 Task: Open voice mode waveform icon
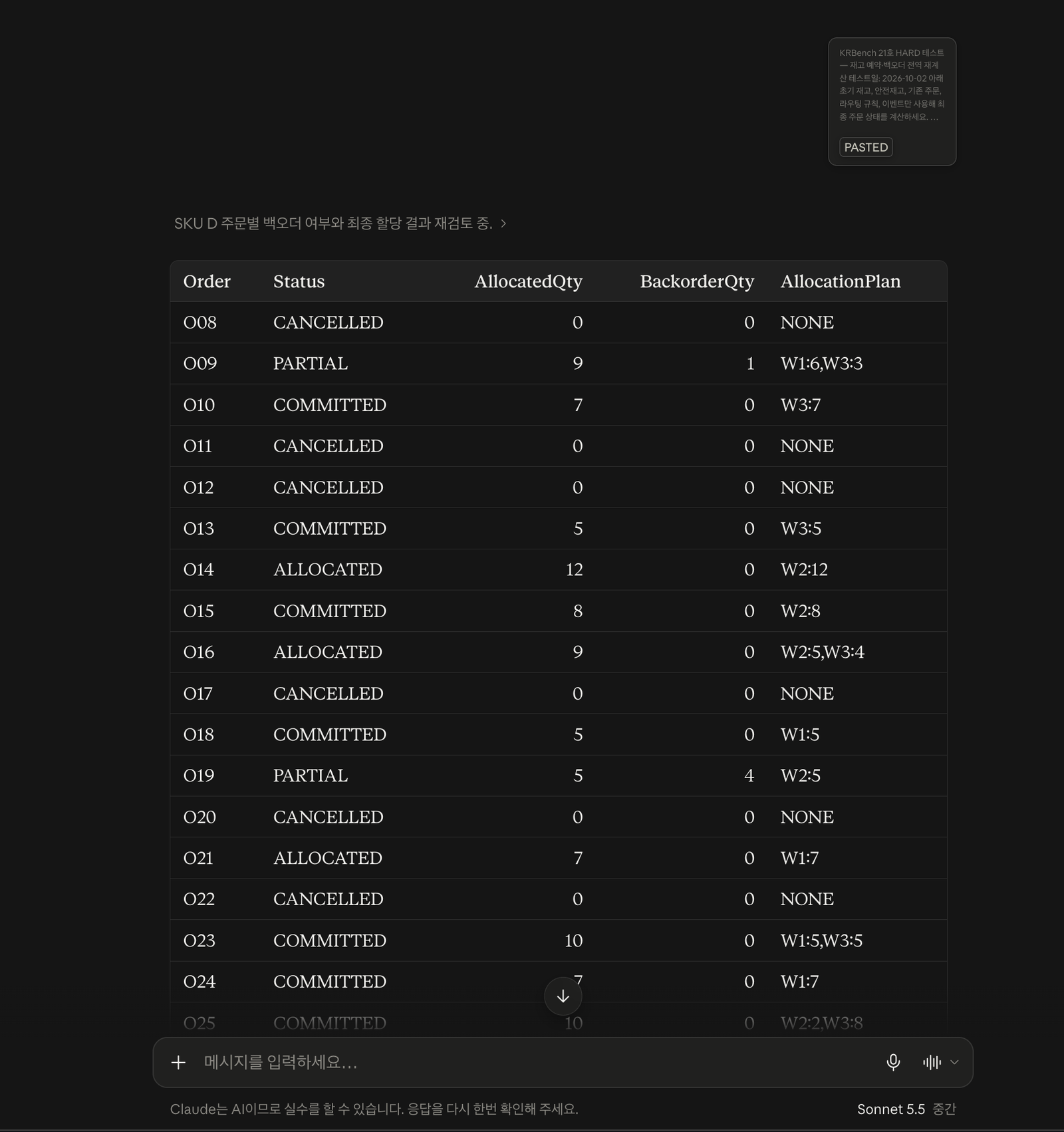[932, 1062]
